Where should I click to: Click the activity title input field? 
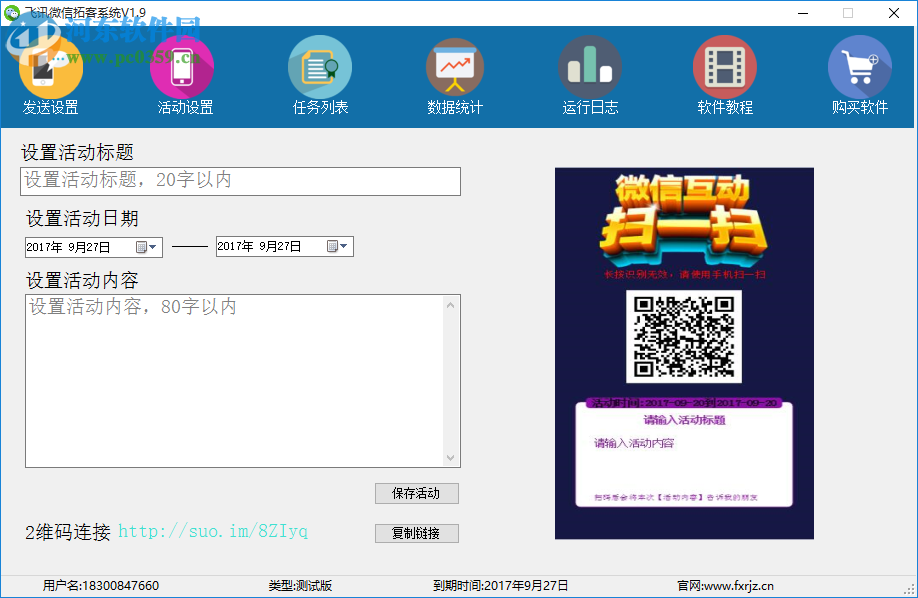point(240,181)
